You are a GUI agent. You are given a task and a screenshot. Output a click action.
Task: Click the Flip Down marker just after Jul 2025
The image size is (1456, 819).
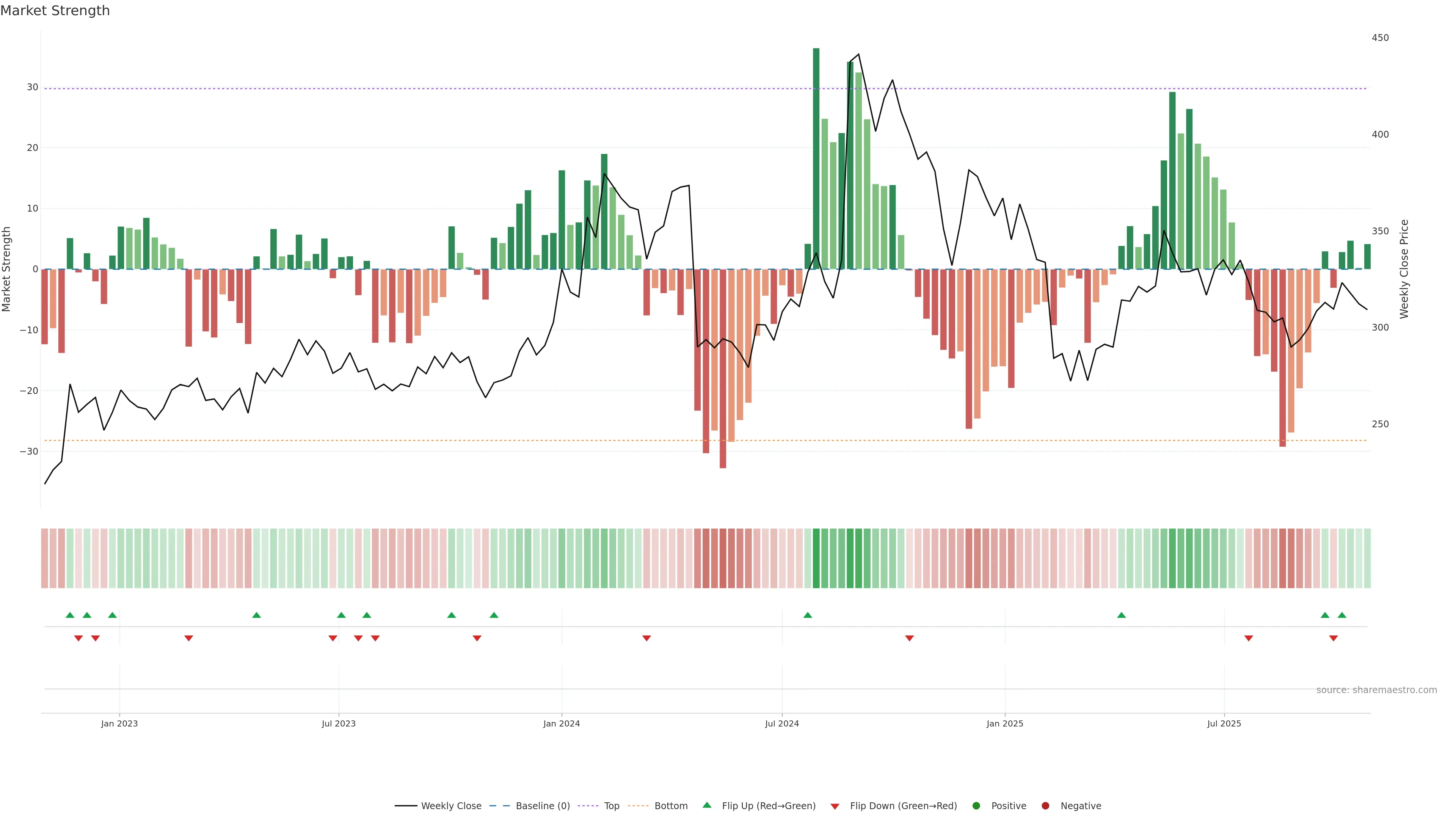click(1249, 638)
